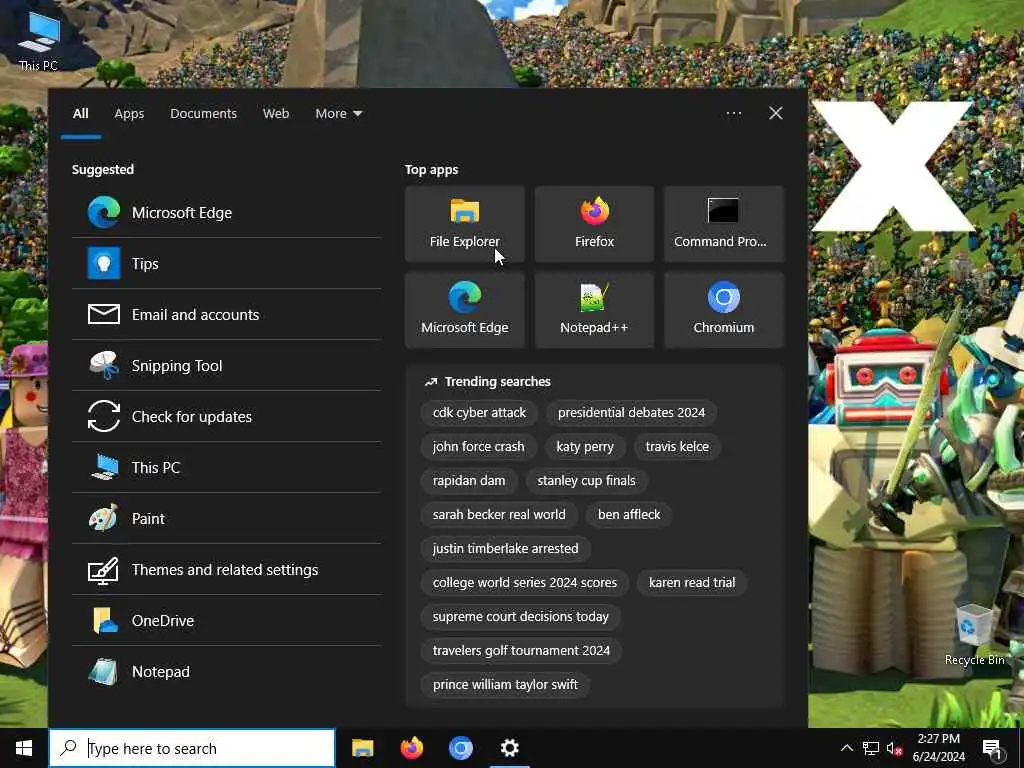Image resolution: width=1024 pixels, height=768 pixels.
Task: Search trending 'justin timberlake arrested'
Action: [505, 548]
